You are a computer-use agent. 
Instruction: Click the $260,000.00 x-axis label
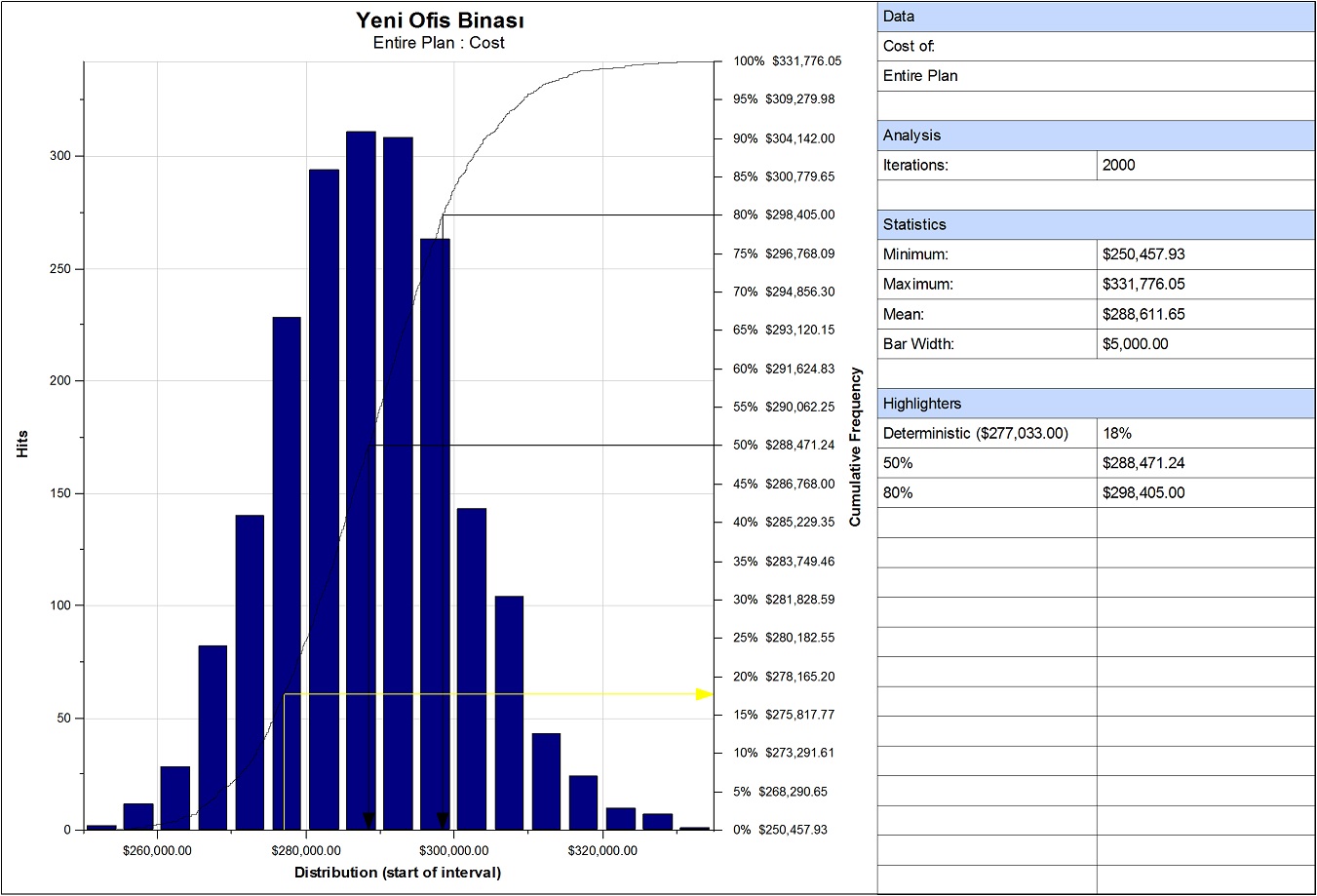158,850
